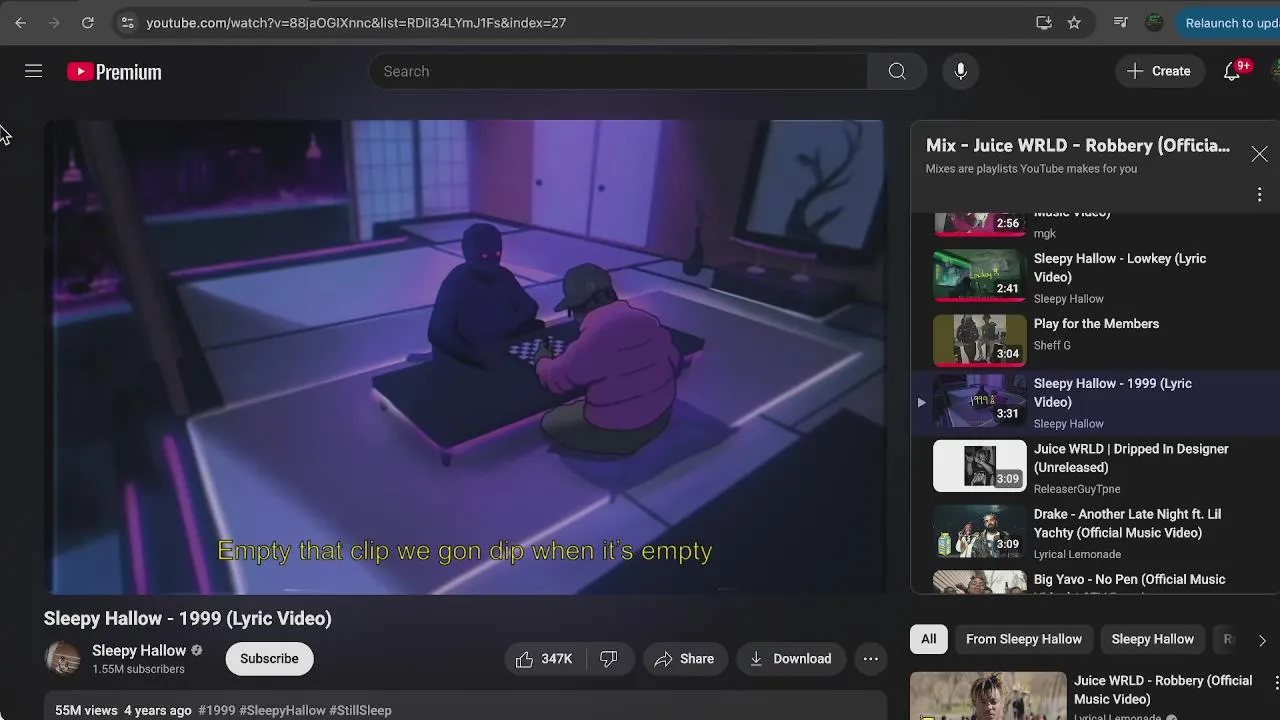Select the All filter chip
Viewport: 1280px width, 720px height.
pos(929,639)
